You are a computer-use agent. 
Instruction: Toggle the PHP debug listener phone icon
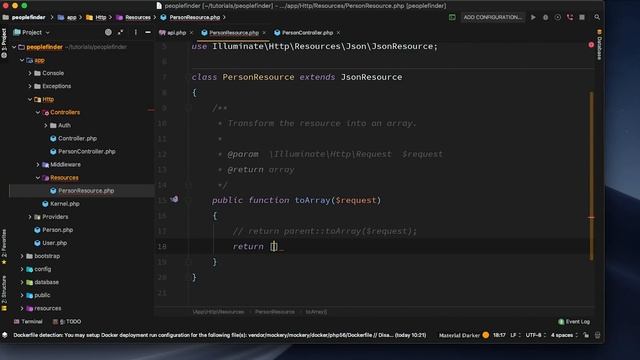point(570,17)
